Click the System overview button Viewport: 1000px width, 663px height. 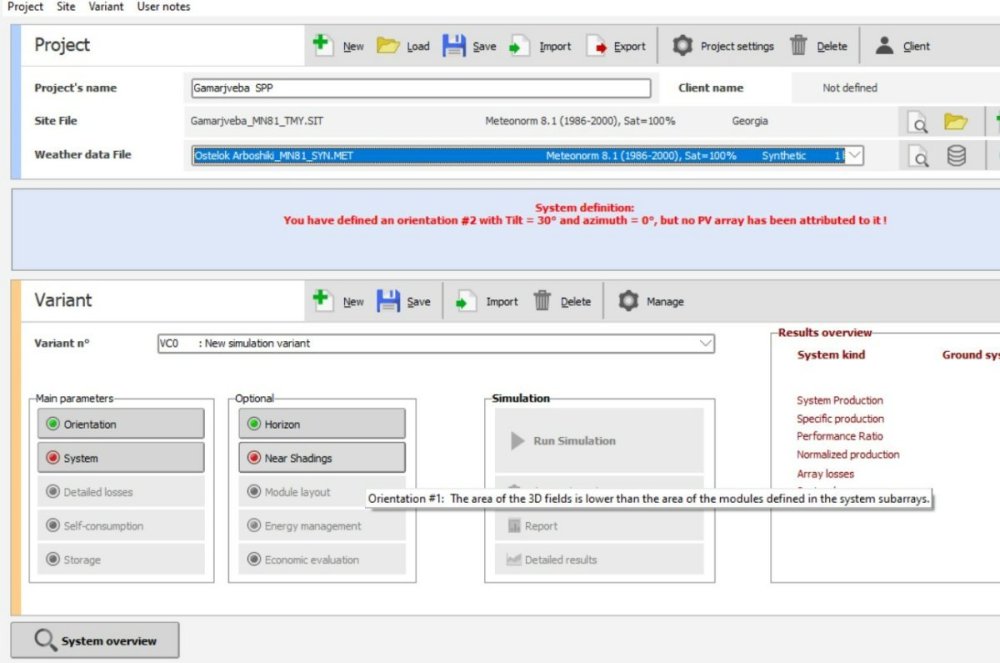[95, 640]
